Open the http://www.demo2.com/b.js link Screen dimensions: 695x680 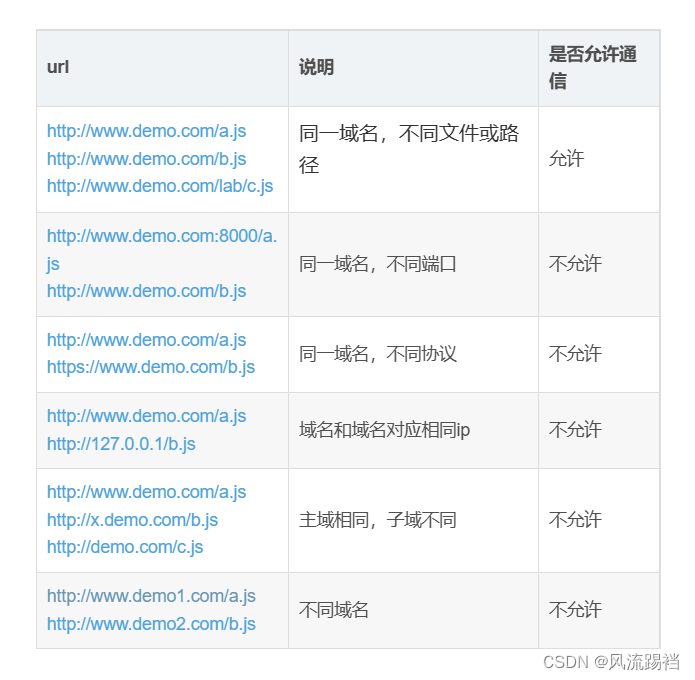[151, 624]
